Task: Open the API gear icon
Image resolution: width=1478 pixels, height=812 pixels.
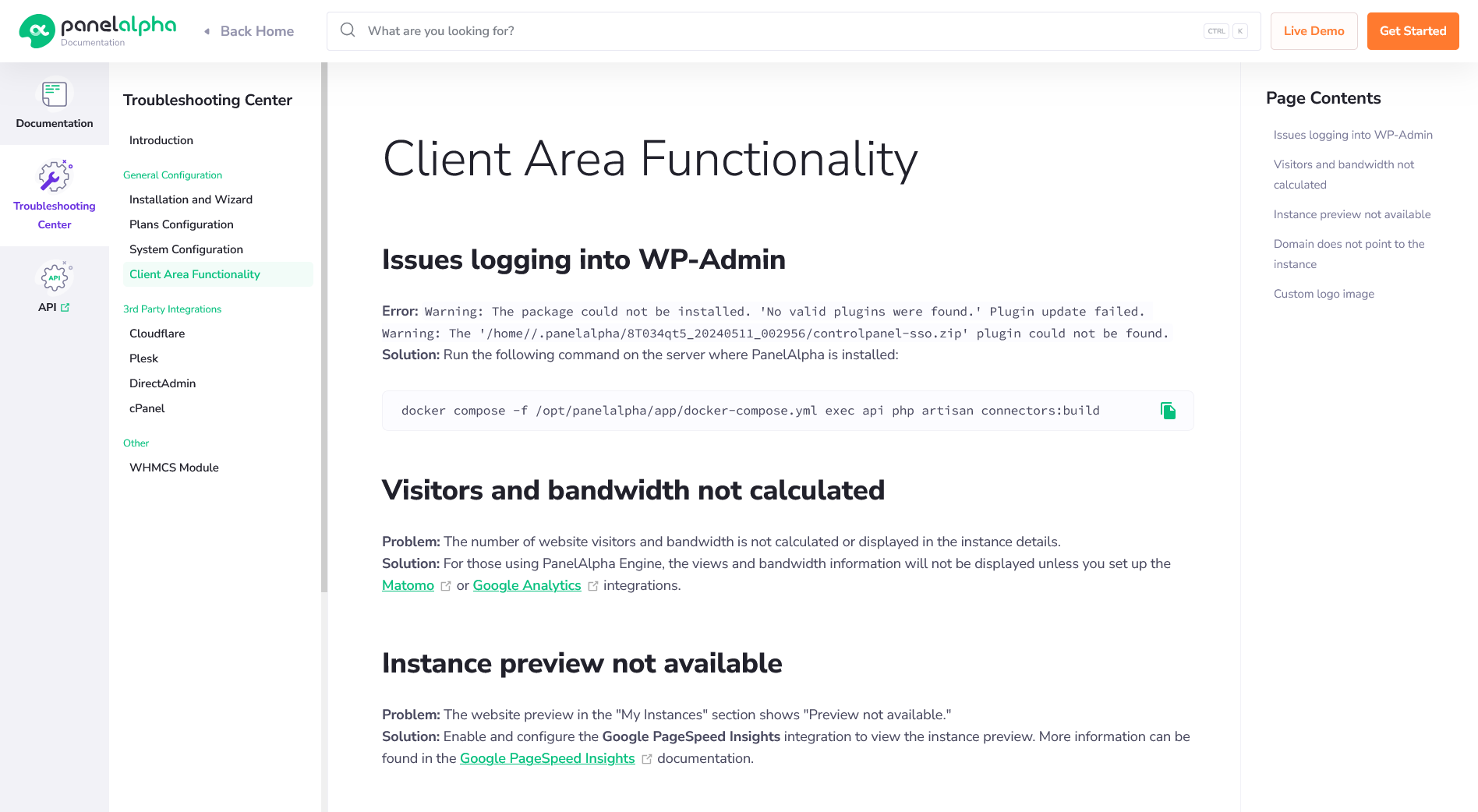Action: 55,276
